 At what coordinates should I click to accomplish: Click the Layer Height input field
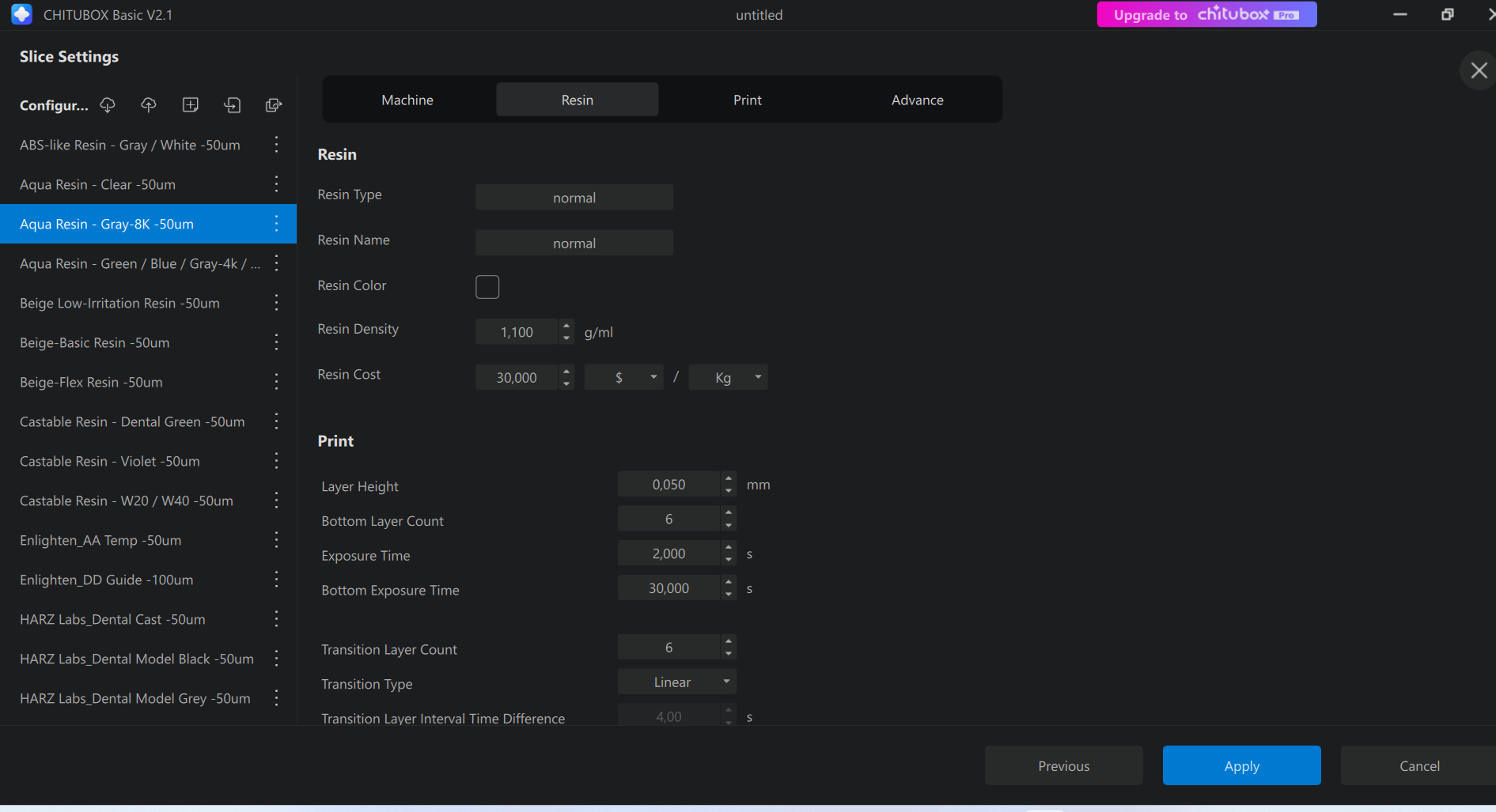point(669,485)
